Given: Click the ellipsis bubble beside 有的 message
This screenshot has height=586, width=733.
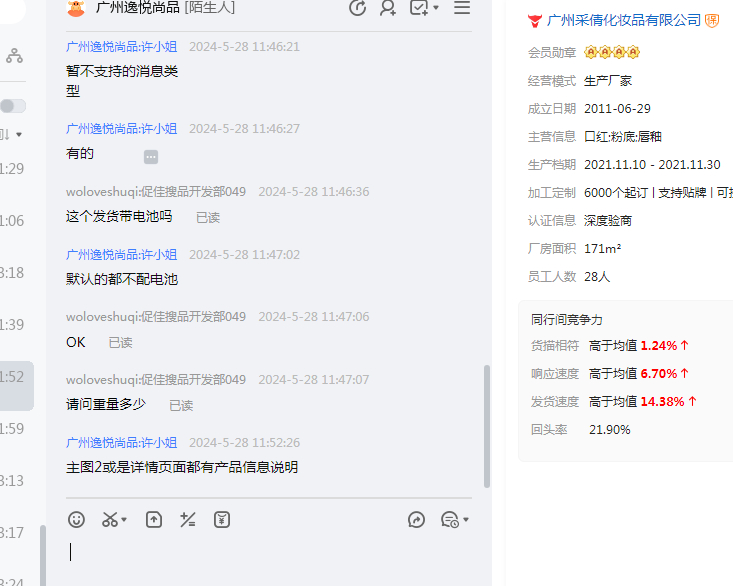Looking at the screenshot, I should [151, 157].
